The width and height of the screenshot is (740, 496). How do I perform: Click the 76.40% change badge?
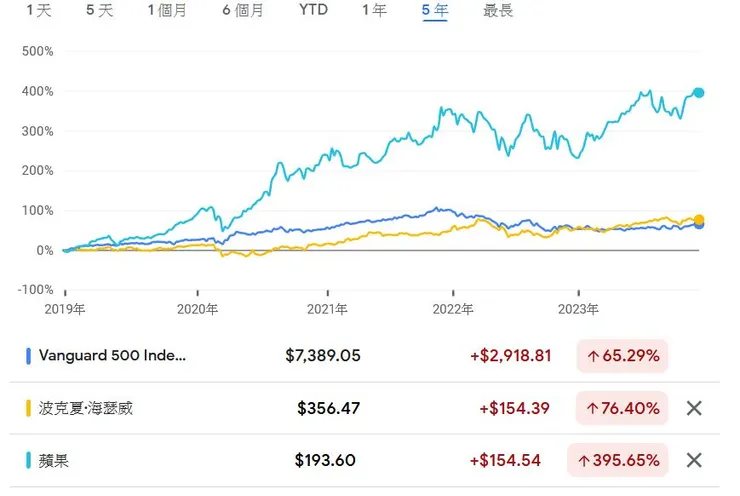[622, 408]
